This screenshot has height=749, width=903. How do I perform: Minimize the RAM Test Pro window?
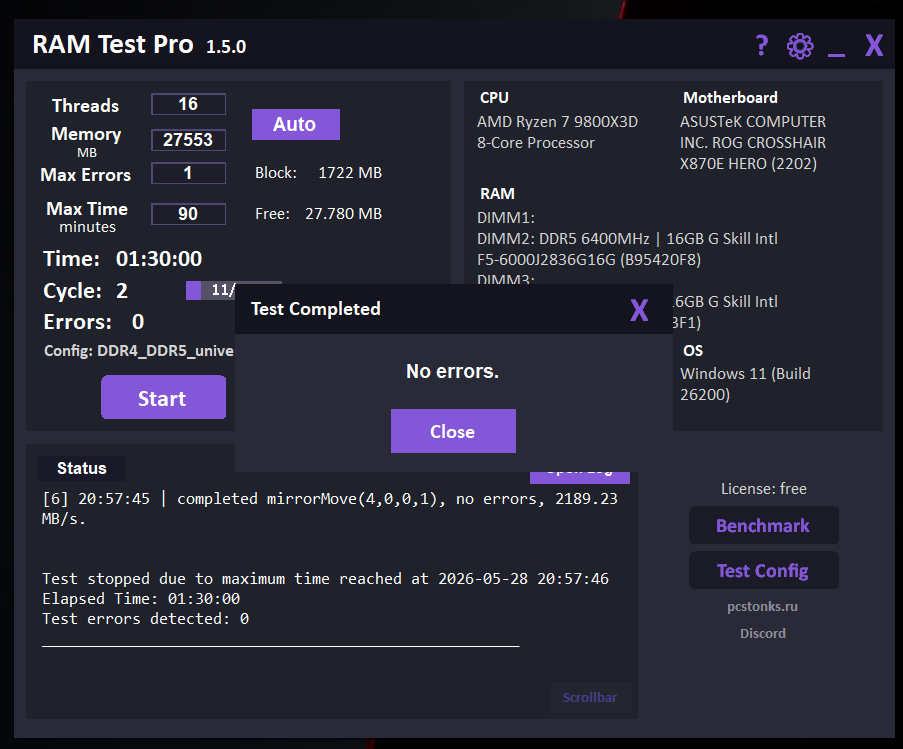click(x=836, y=54)
